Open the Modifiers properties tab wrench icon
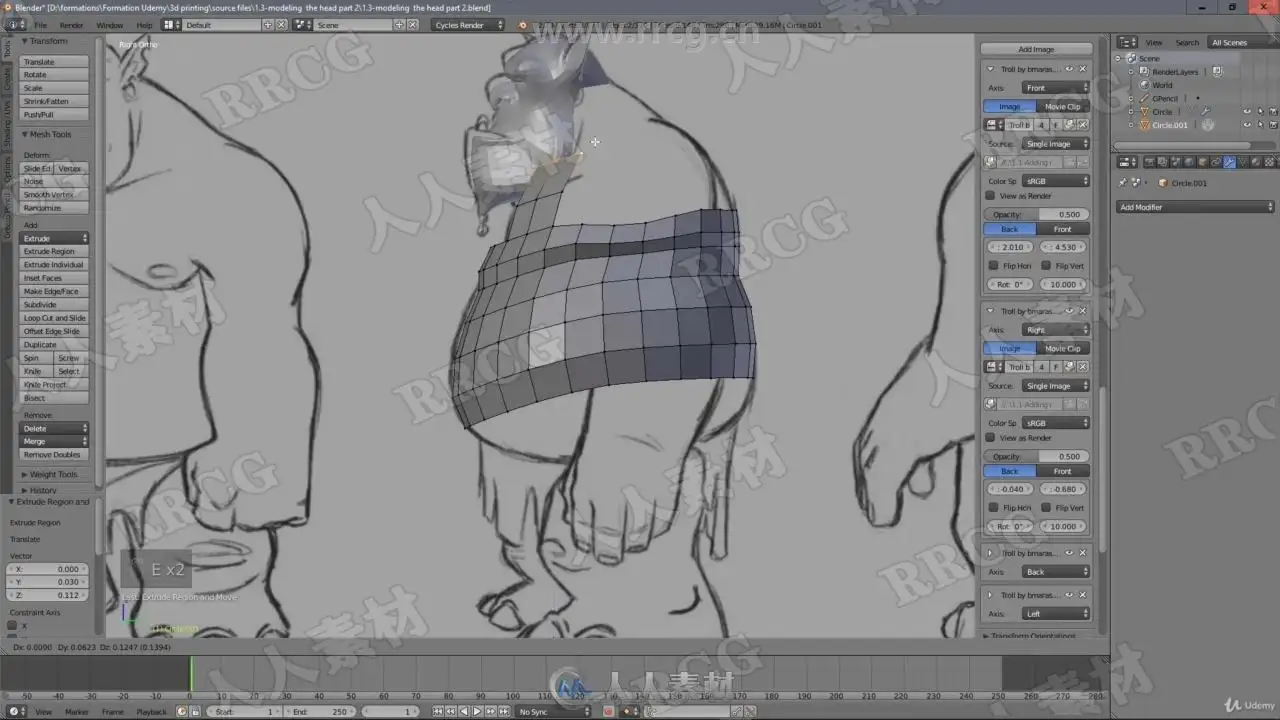Image resolution: width=1280 pixels, height=720 pixels. coord(1229,161)
